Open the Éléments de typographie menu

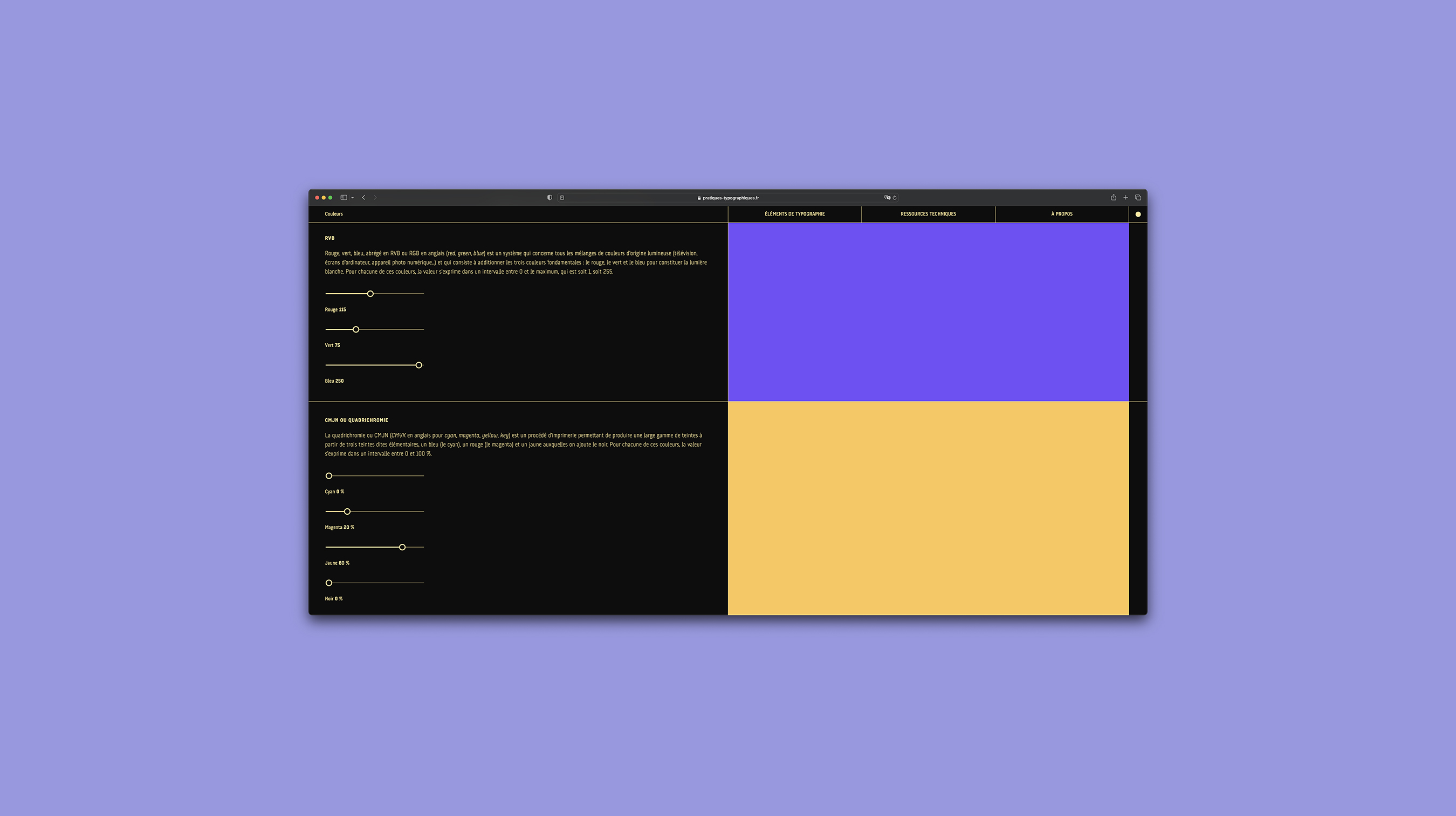click(794, 214)
